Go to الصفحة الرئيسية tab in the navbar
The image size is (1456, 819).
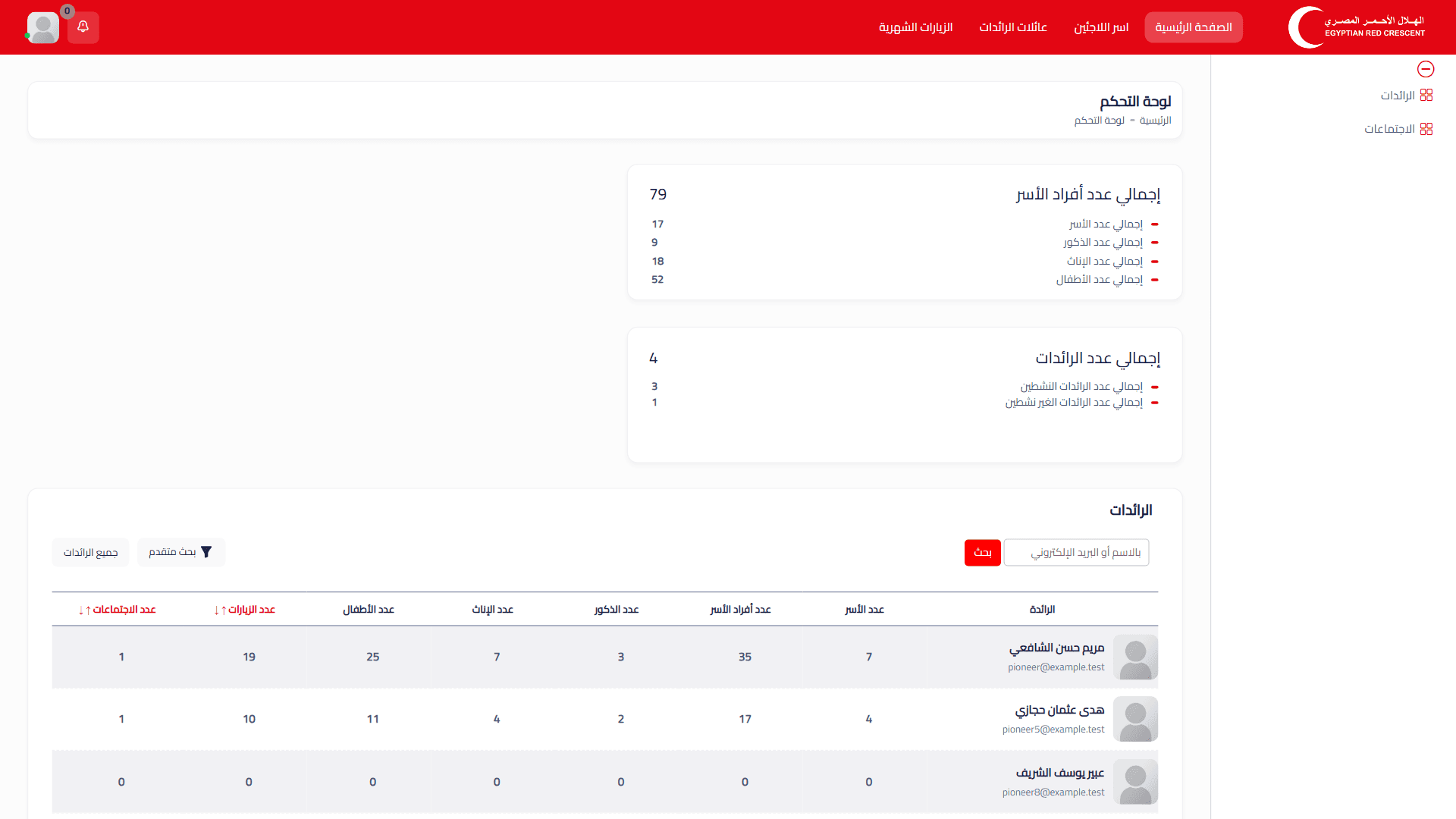tap(1194, 27)
